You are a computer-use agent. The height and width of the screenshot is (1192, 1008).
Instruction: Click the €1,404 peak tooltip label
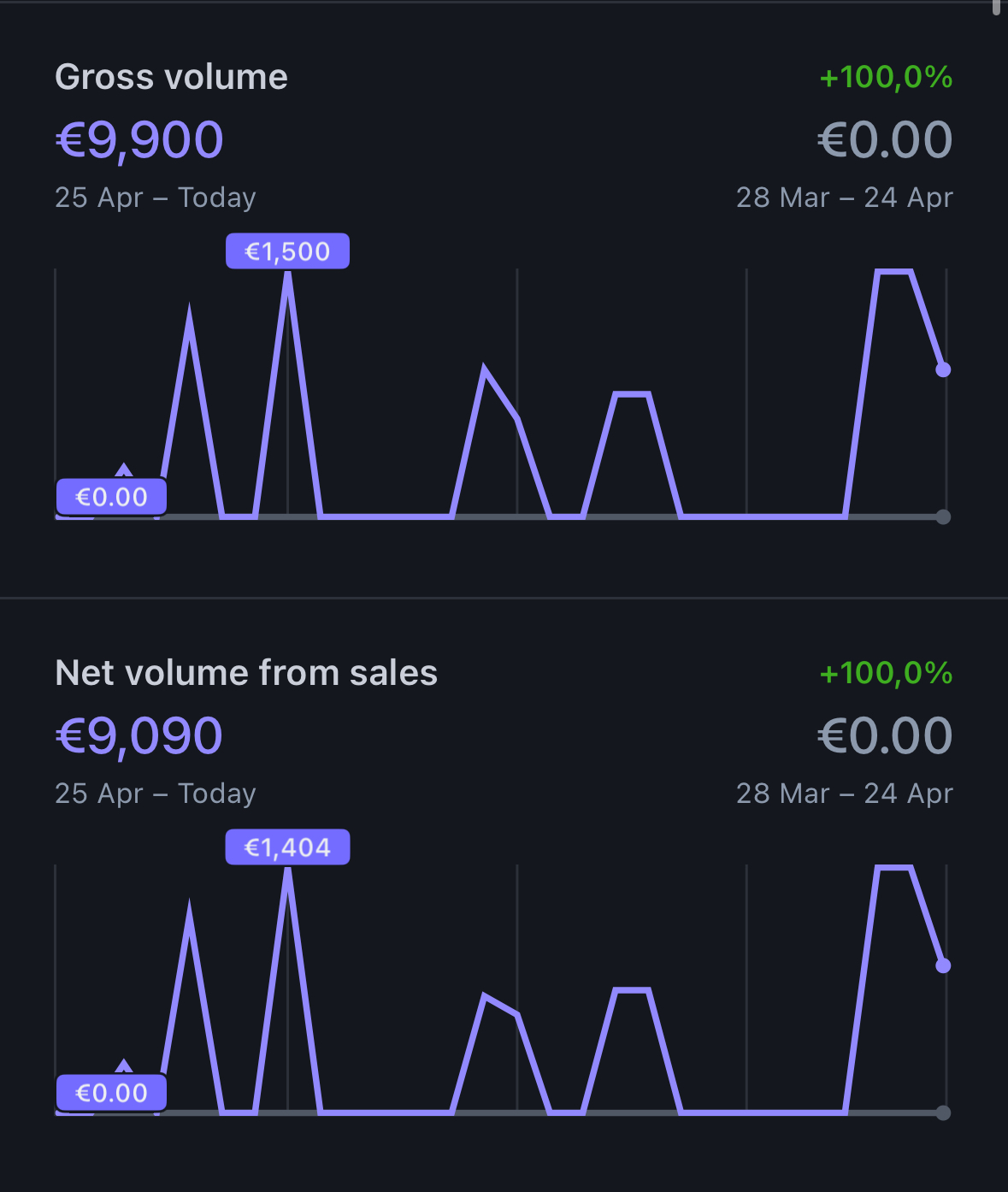[287, 847]
